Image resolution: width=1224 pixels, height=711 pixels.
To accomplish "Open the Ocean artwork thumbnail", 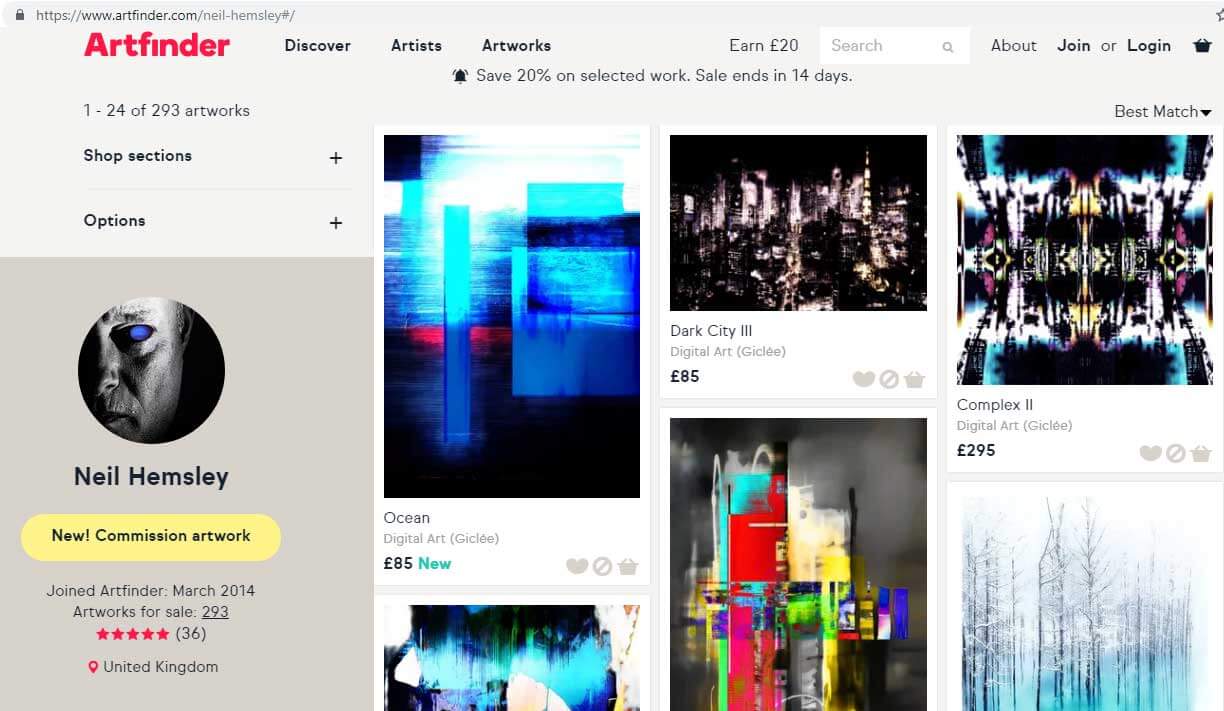I will point(512,316).
